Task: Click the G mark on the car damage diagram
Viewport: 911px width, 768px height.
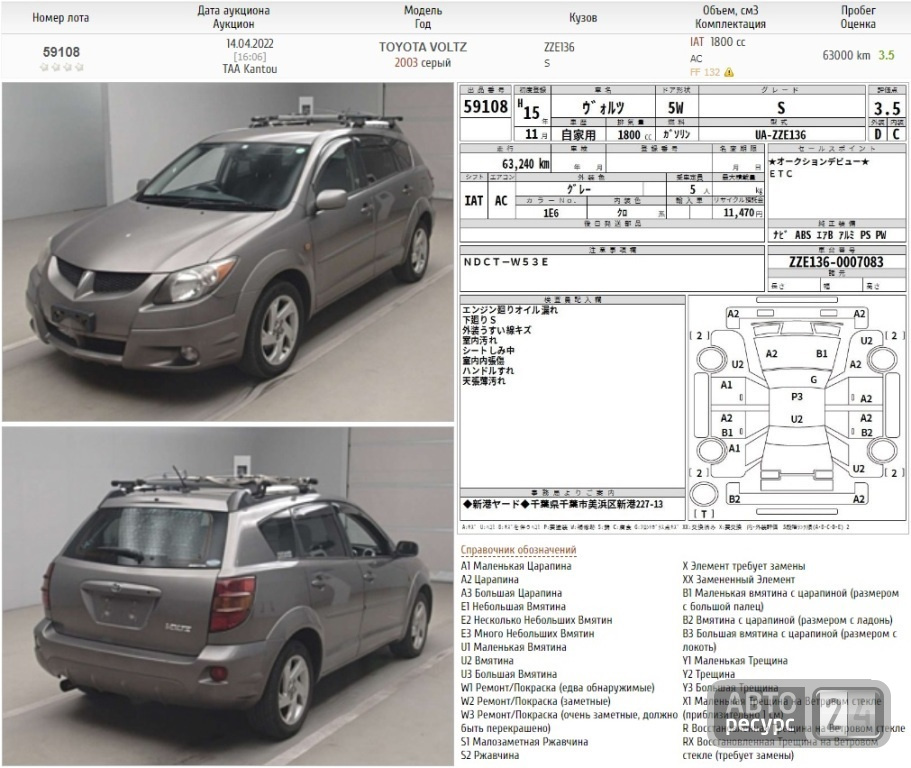Action: 813,379
